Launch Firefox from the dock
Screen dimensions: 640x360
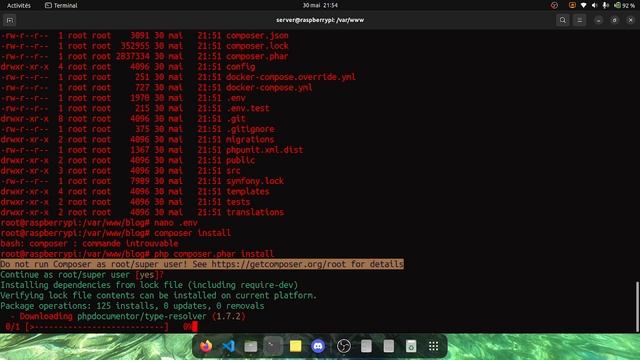pos(206,346)
